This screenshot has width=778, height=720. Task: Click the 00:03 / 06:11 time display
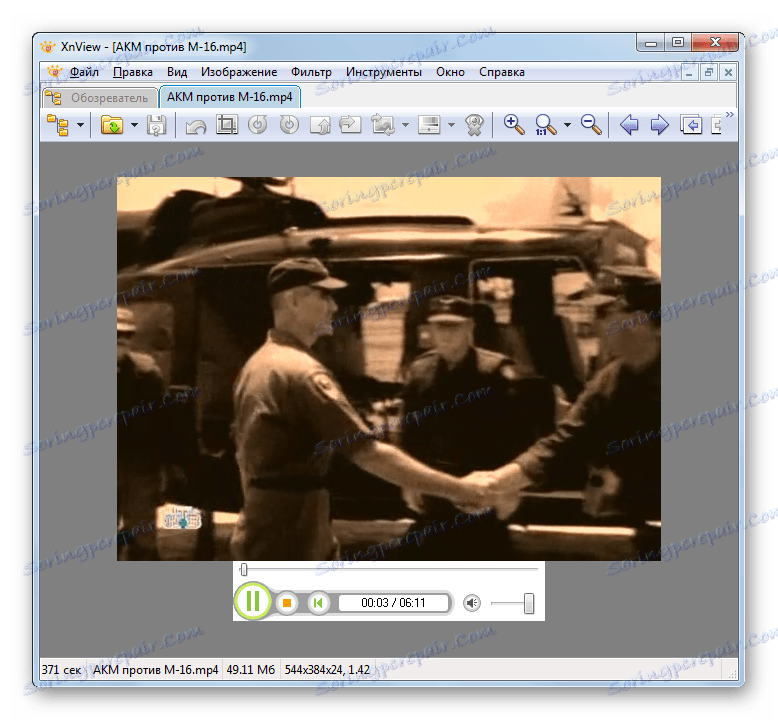click(x=393, y=603)
